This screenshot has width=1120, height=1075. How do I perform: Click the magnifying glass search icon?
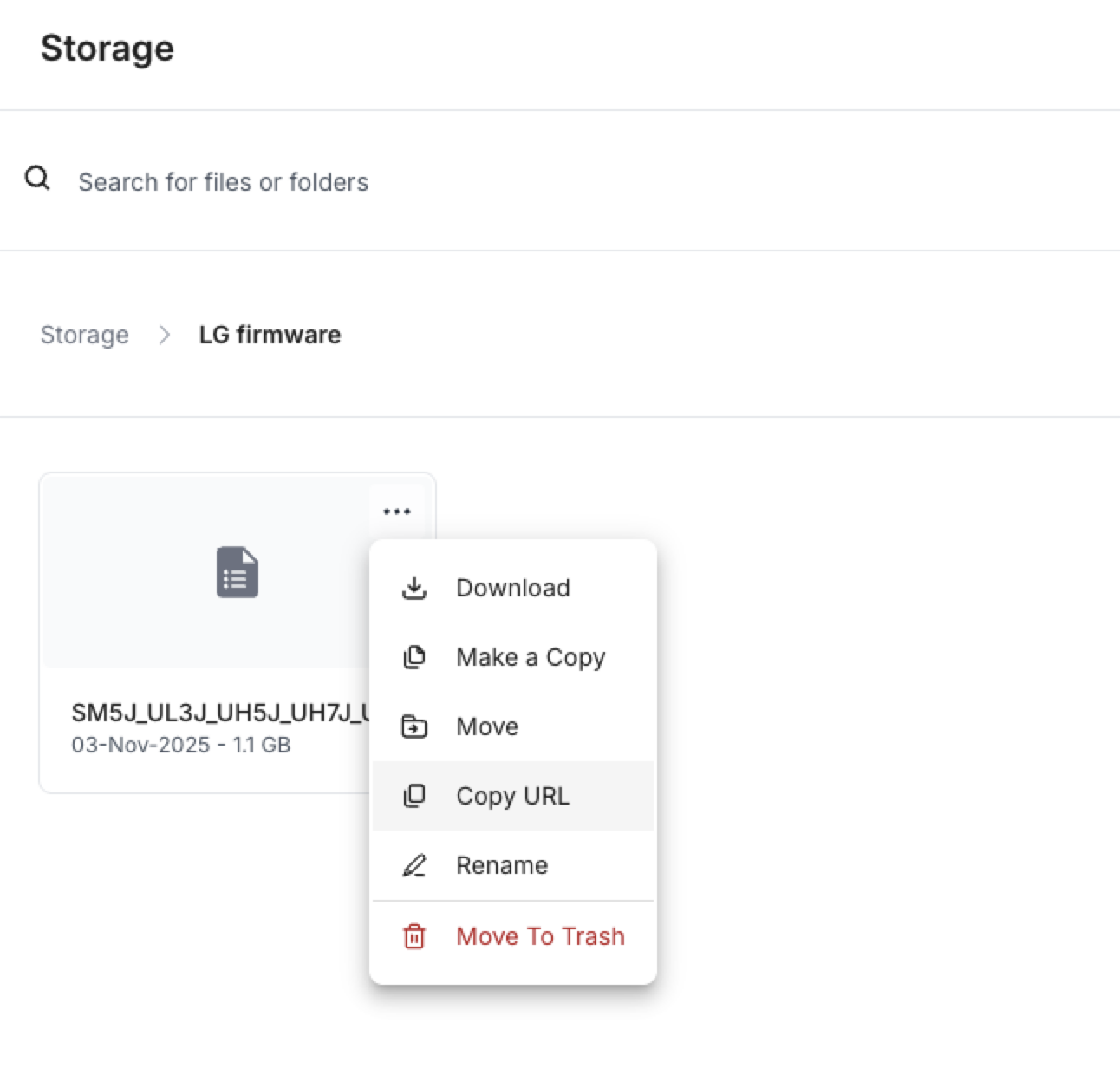click(37, 179)
